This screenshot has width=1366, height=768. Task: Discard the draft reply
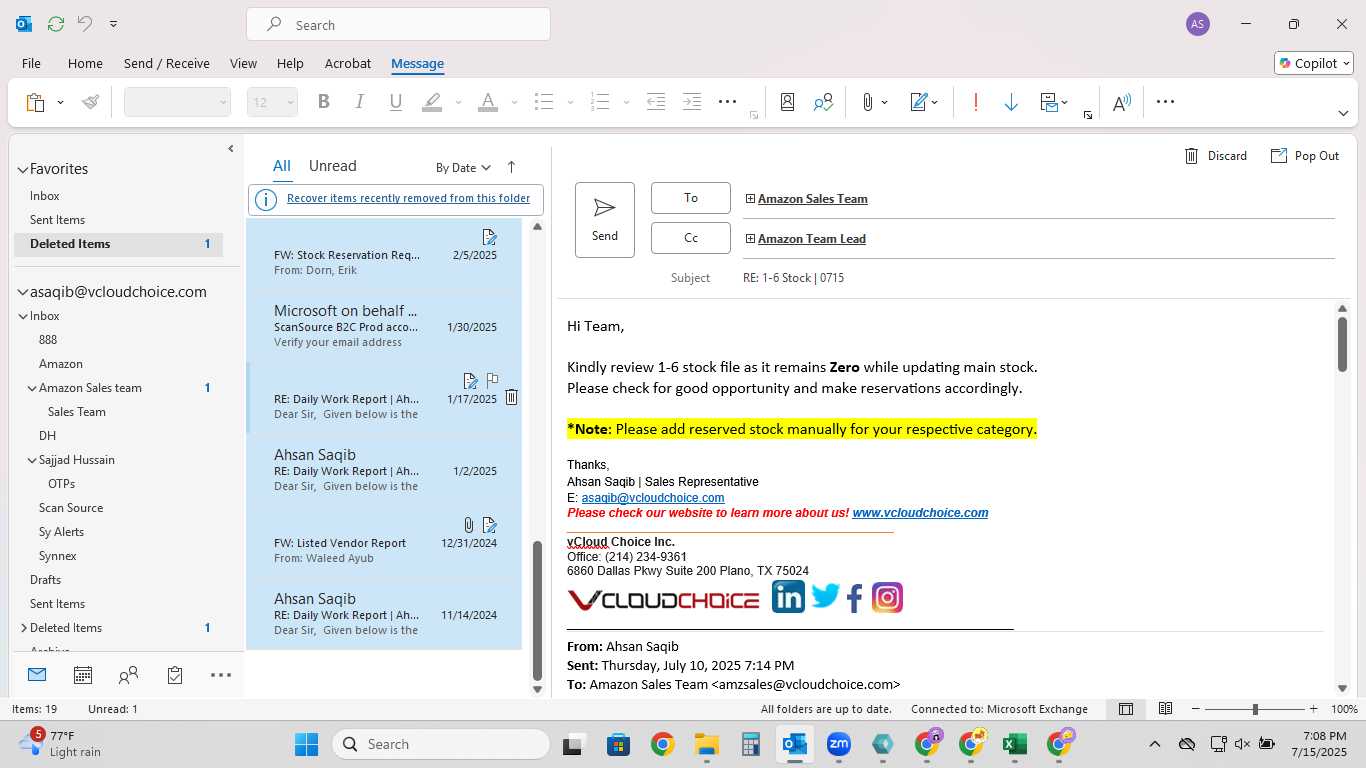click(1216, 156)
